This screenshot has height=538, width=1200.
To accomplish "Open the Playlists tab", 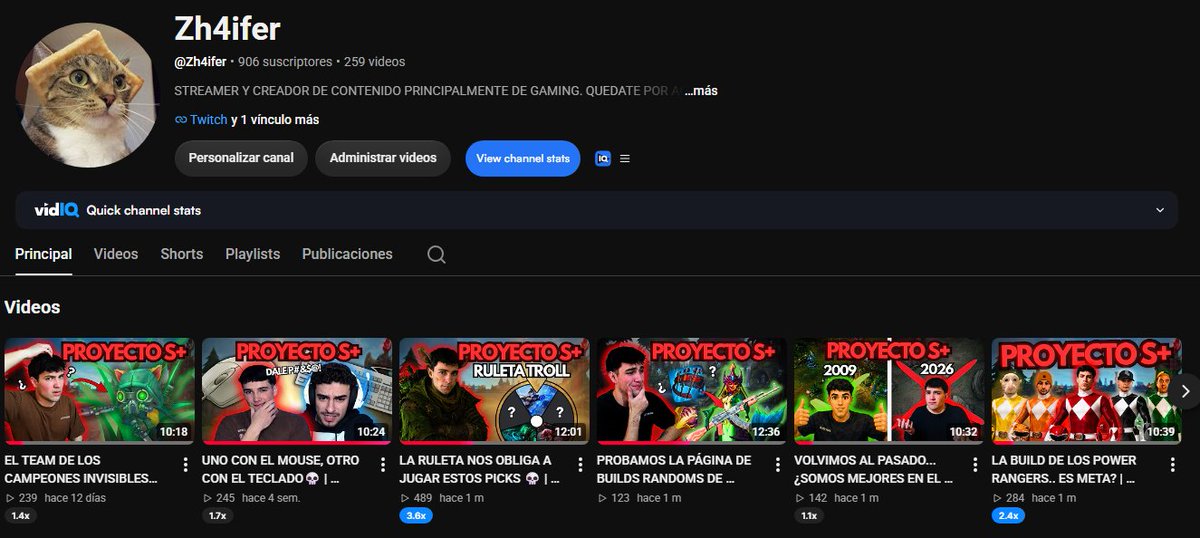I will point(253,254).
